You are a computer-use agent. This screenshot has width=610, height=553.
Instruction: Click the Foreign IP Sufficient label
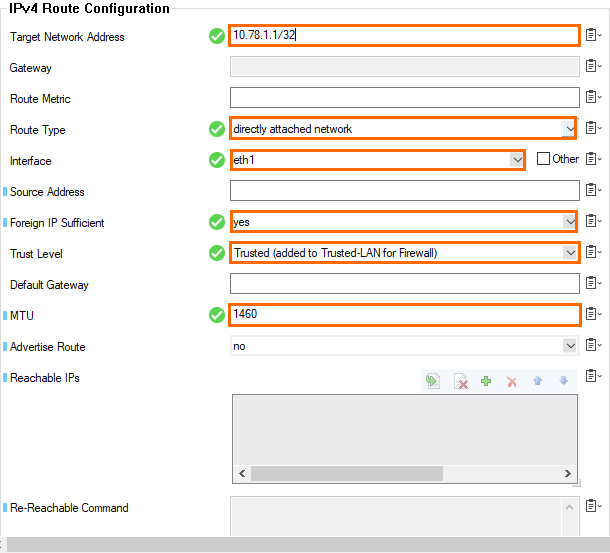[57, 223]
